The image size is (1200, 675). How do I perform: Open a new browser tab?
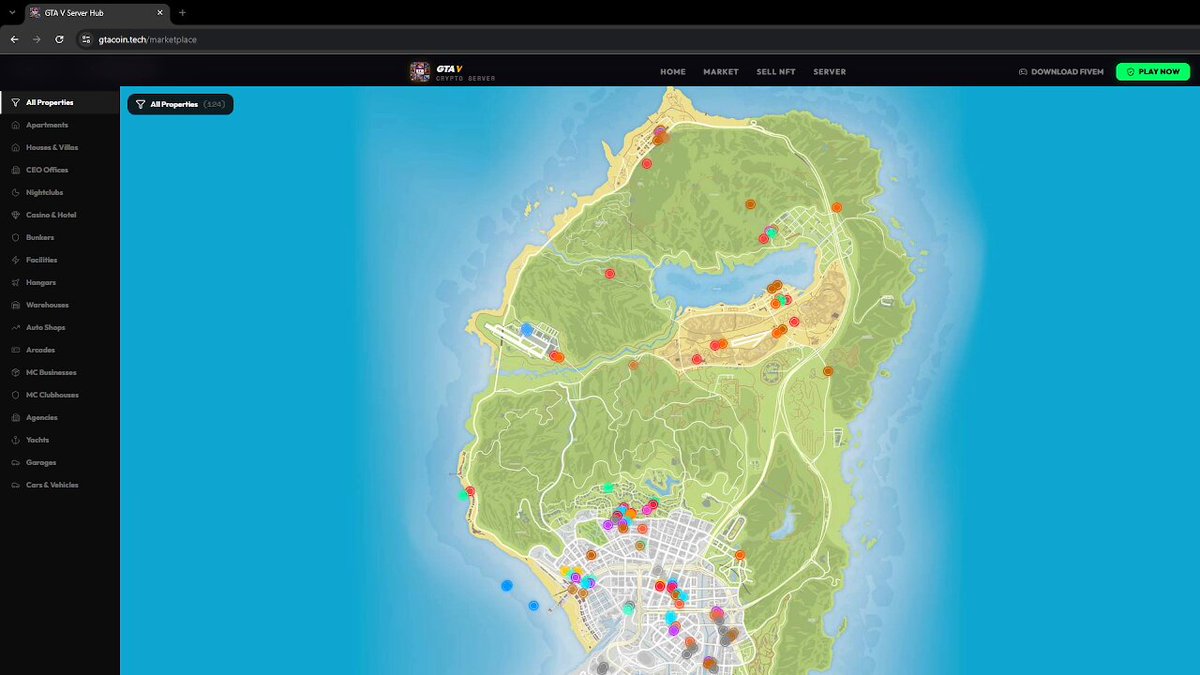[x=182, y=13]
